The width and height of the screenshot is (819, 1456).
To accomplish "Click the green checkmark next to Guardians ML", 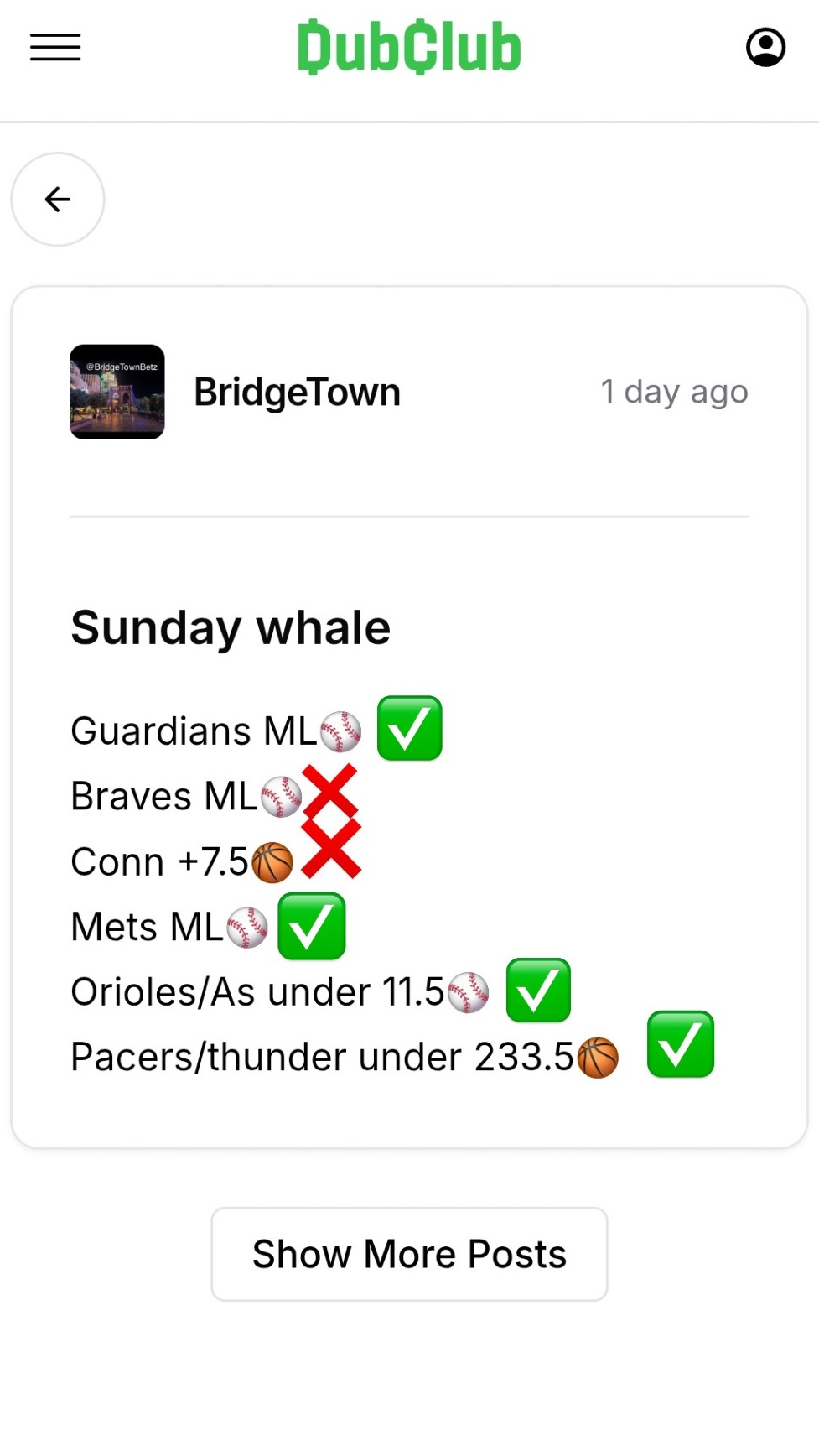I will [410, 728].
